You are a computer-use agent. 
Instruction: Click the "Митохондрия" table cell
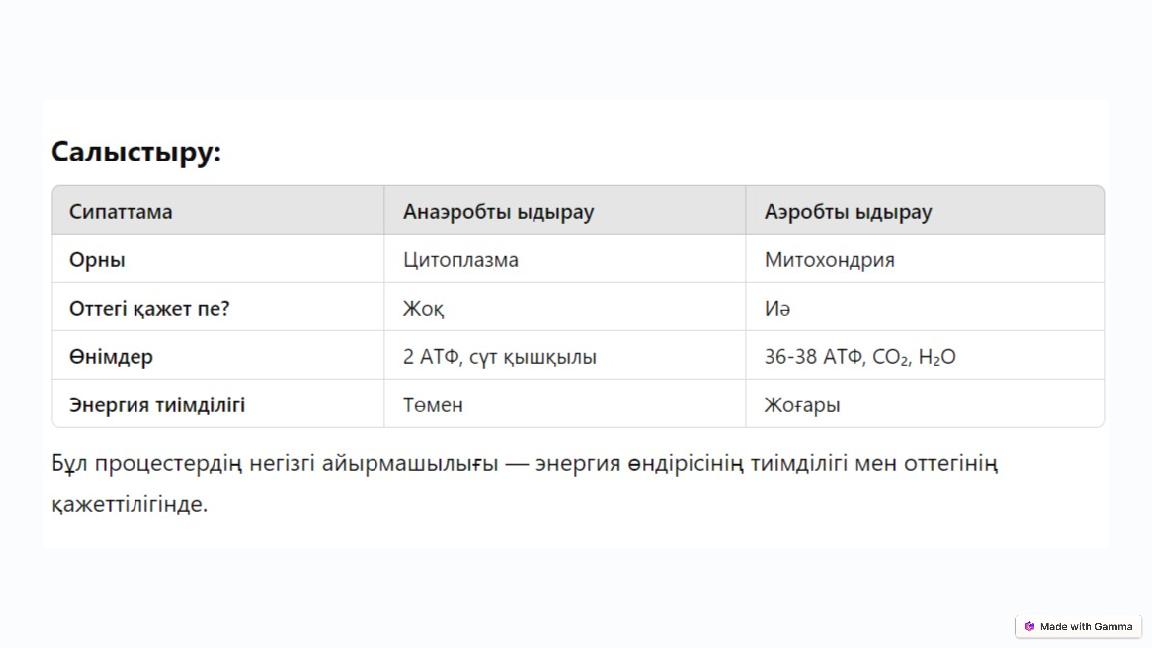pyautogui.click(x=829, y=260)
